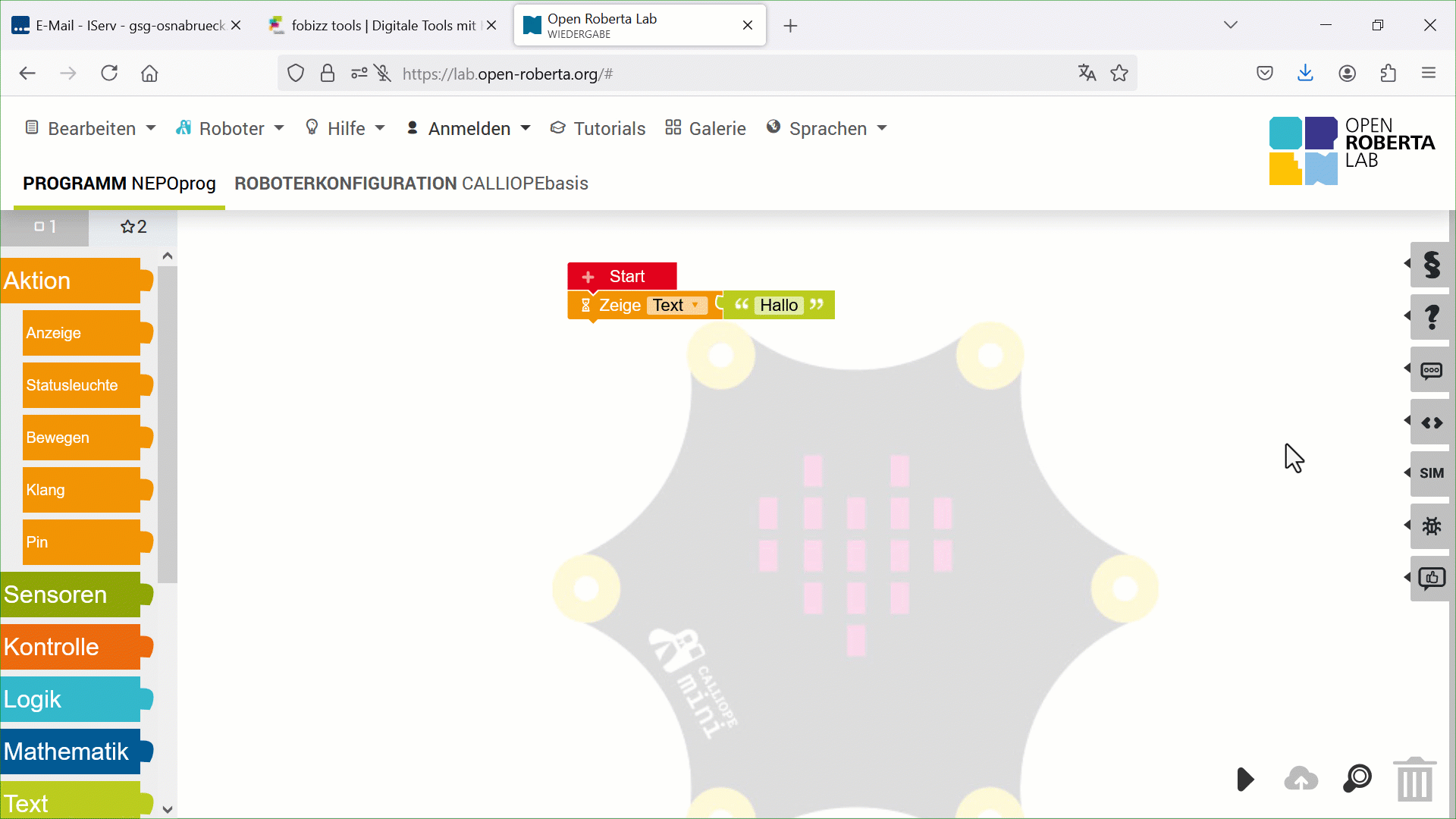
Task: Click the plus on the Start block
Action: [x=588, y=277]
